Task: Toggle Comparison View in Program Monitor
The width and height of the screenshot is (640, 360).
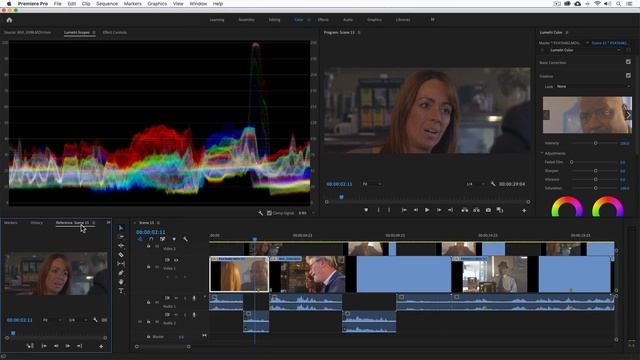Action: coord(500,210)
